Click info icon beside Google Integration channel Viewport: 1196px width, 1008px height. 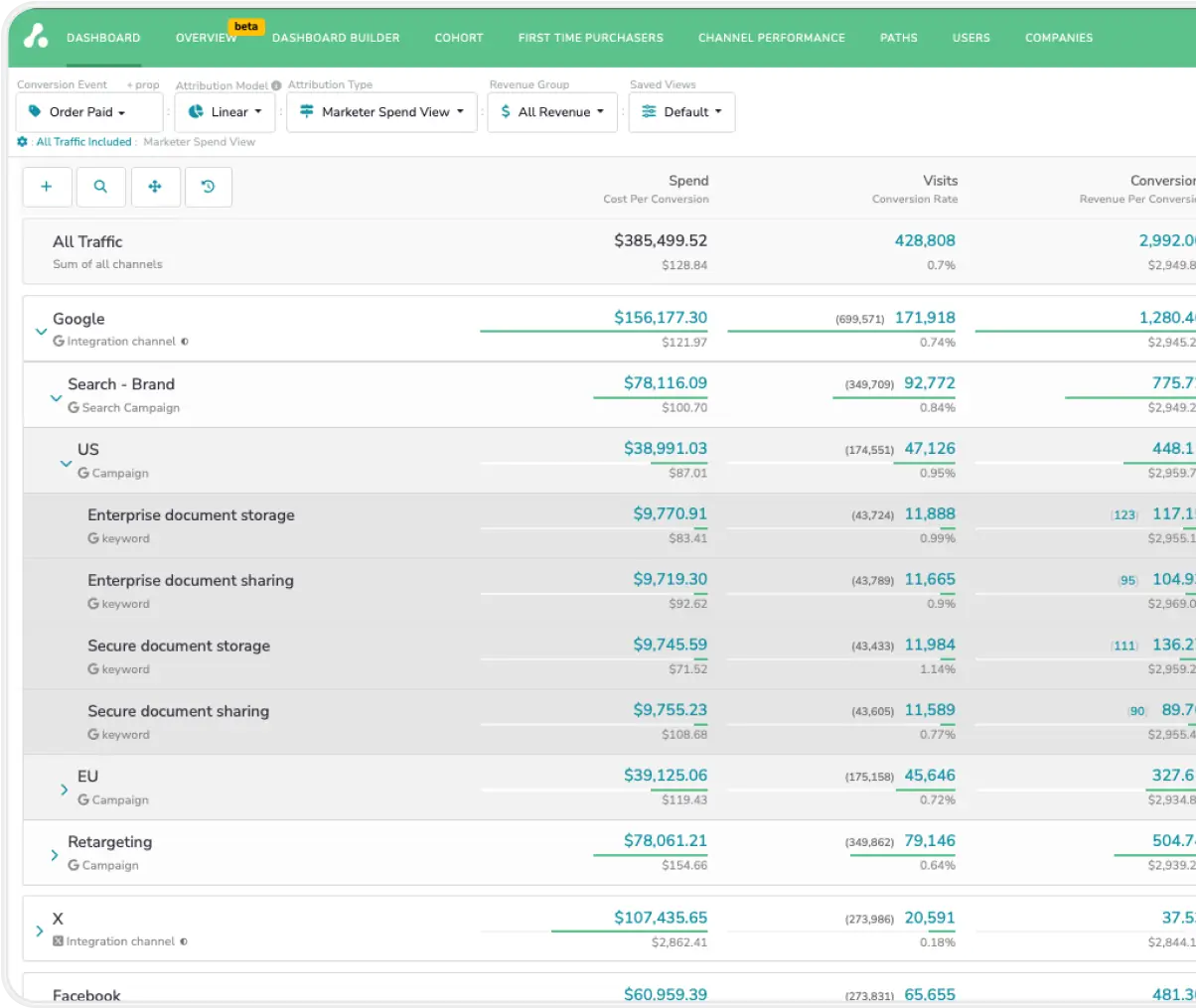tap(185, 342)
